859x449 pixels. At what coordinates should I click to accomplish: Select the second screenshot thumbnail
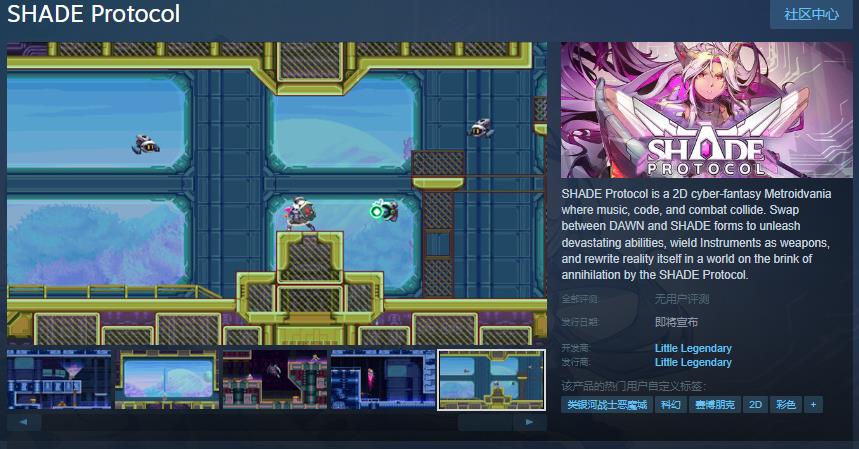tap(167, 379)
